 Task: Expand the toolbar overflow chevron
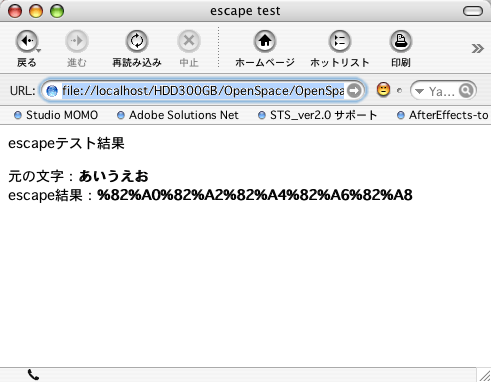(477, 49)
